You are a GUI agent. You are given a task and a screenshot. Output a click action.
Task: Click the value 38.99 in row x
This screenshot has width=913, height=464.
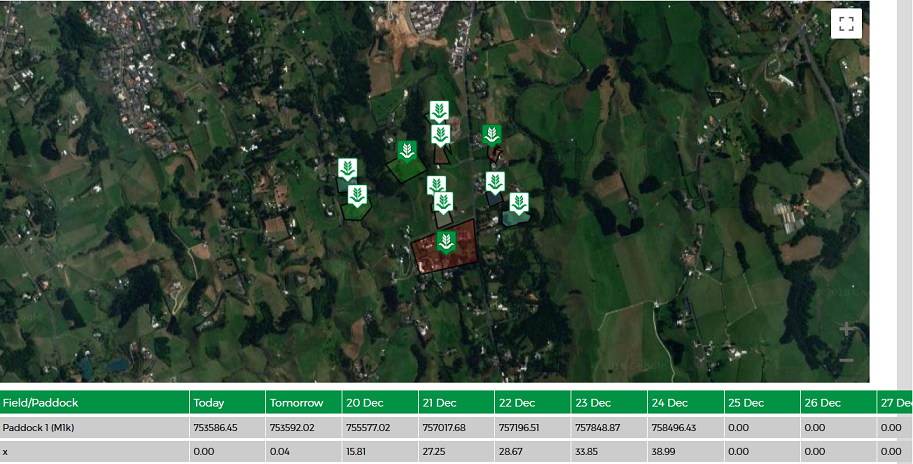coord(662,452)
